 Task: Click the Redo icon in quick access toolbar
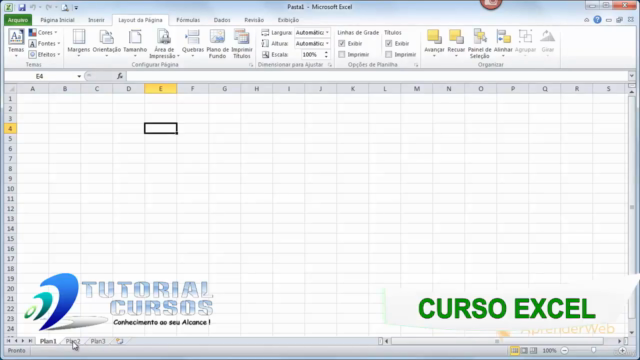tap(49, 7)
